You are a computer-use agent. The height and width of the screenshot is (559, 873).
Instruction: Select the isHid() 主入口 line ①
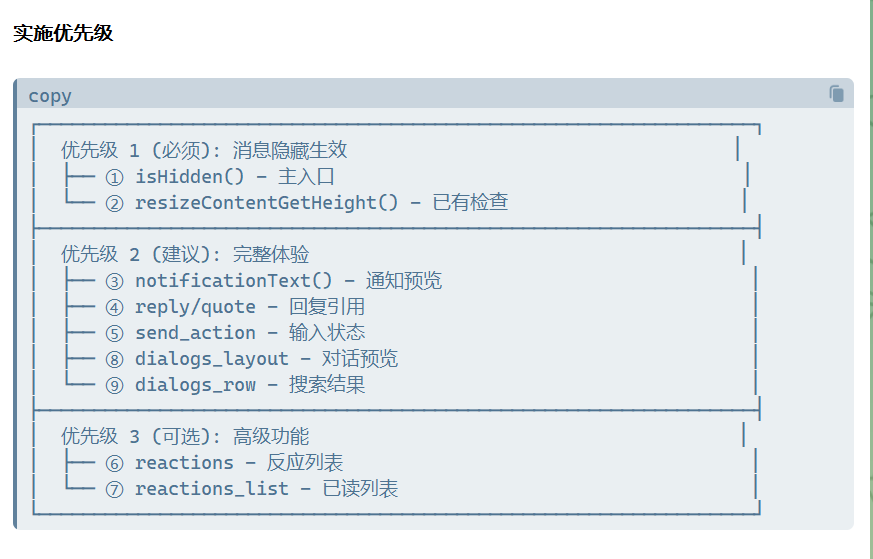[x=220, y=176]
